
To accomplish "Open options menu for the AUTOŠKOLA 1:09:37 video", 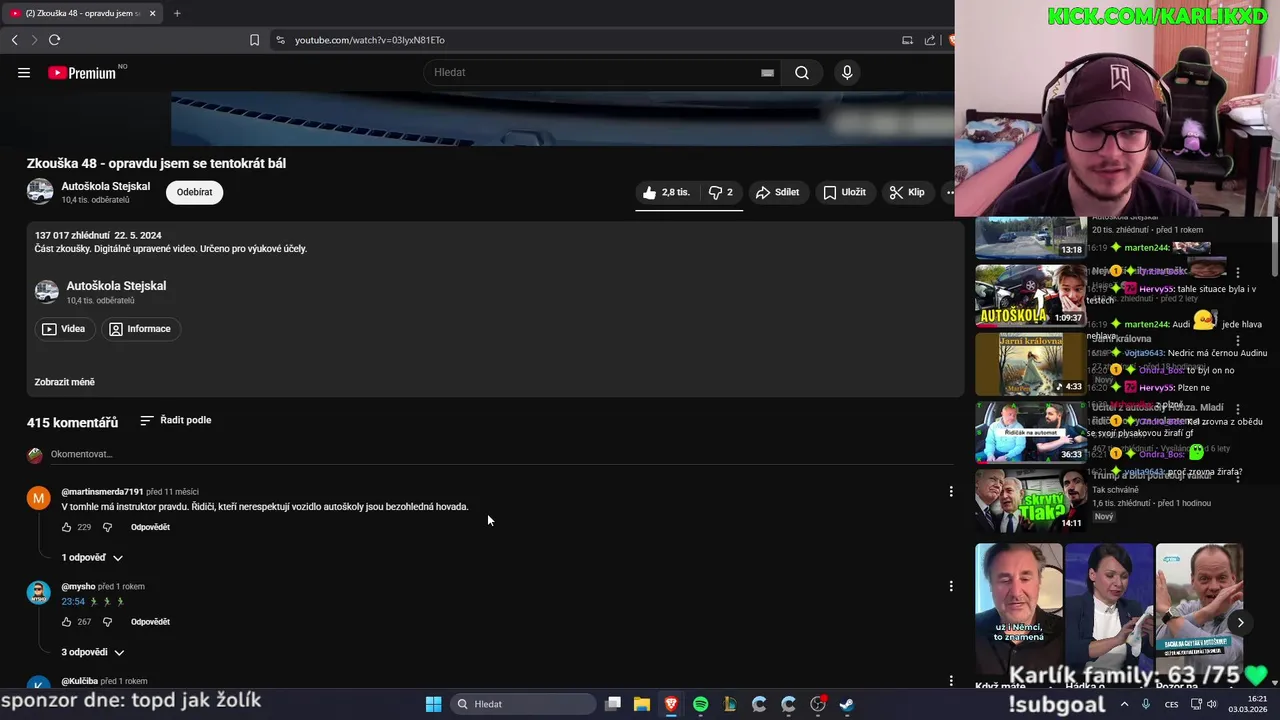I will click(1238, 272).
